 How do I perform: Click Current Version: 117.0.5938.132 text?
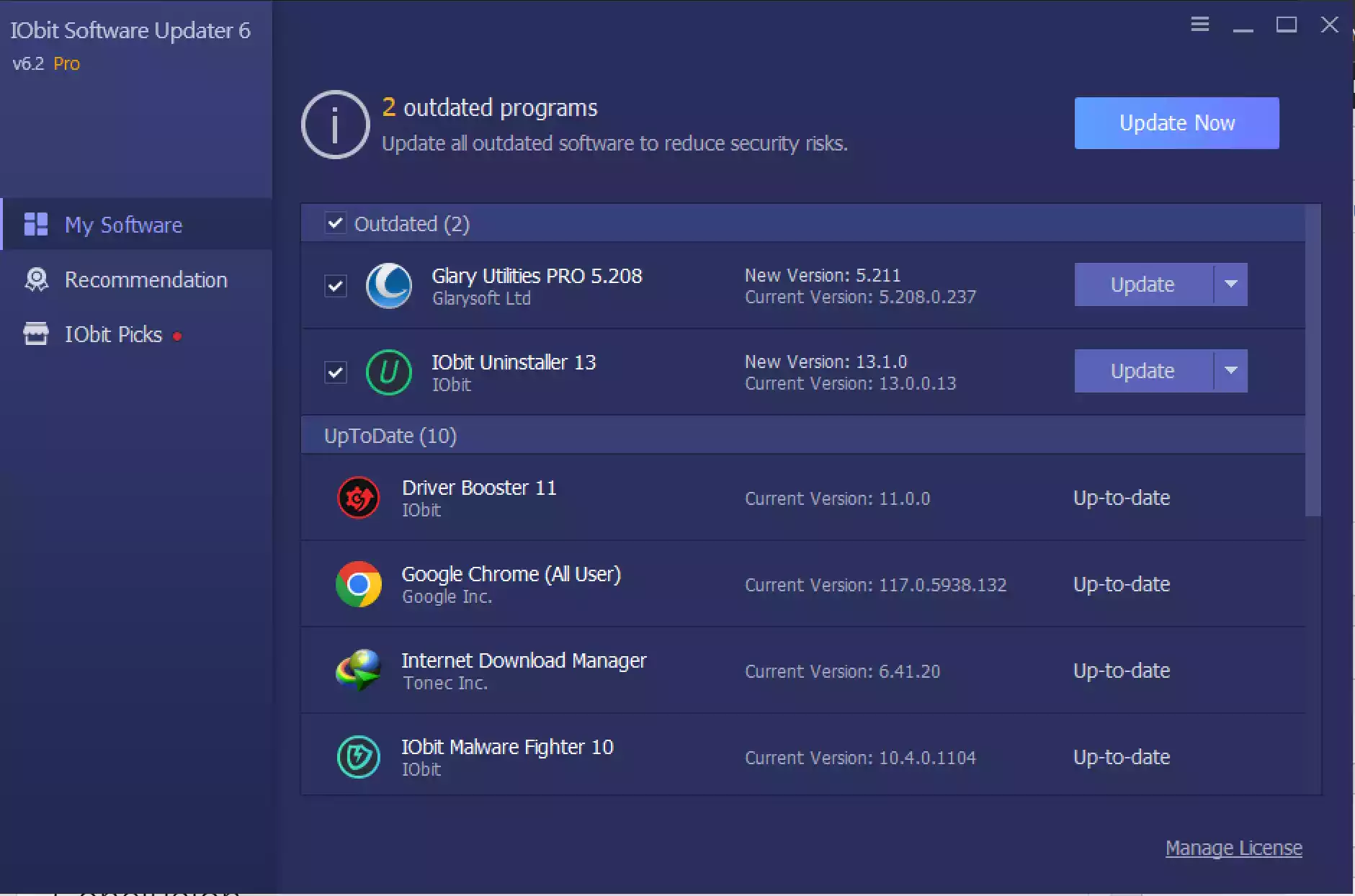click(x=876, y=585)
